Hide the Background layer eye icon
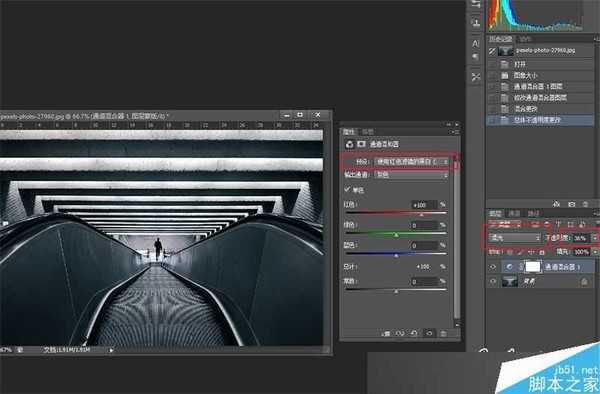600x394 pixels. (x=493, y=282)
